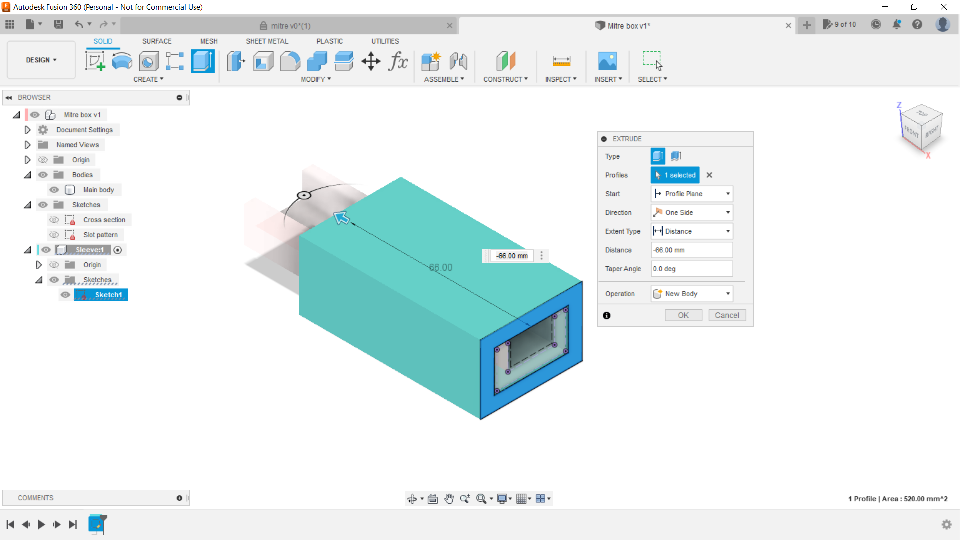Click OK in the Extrude dialog

coord(683,315)
